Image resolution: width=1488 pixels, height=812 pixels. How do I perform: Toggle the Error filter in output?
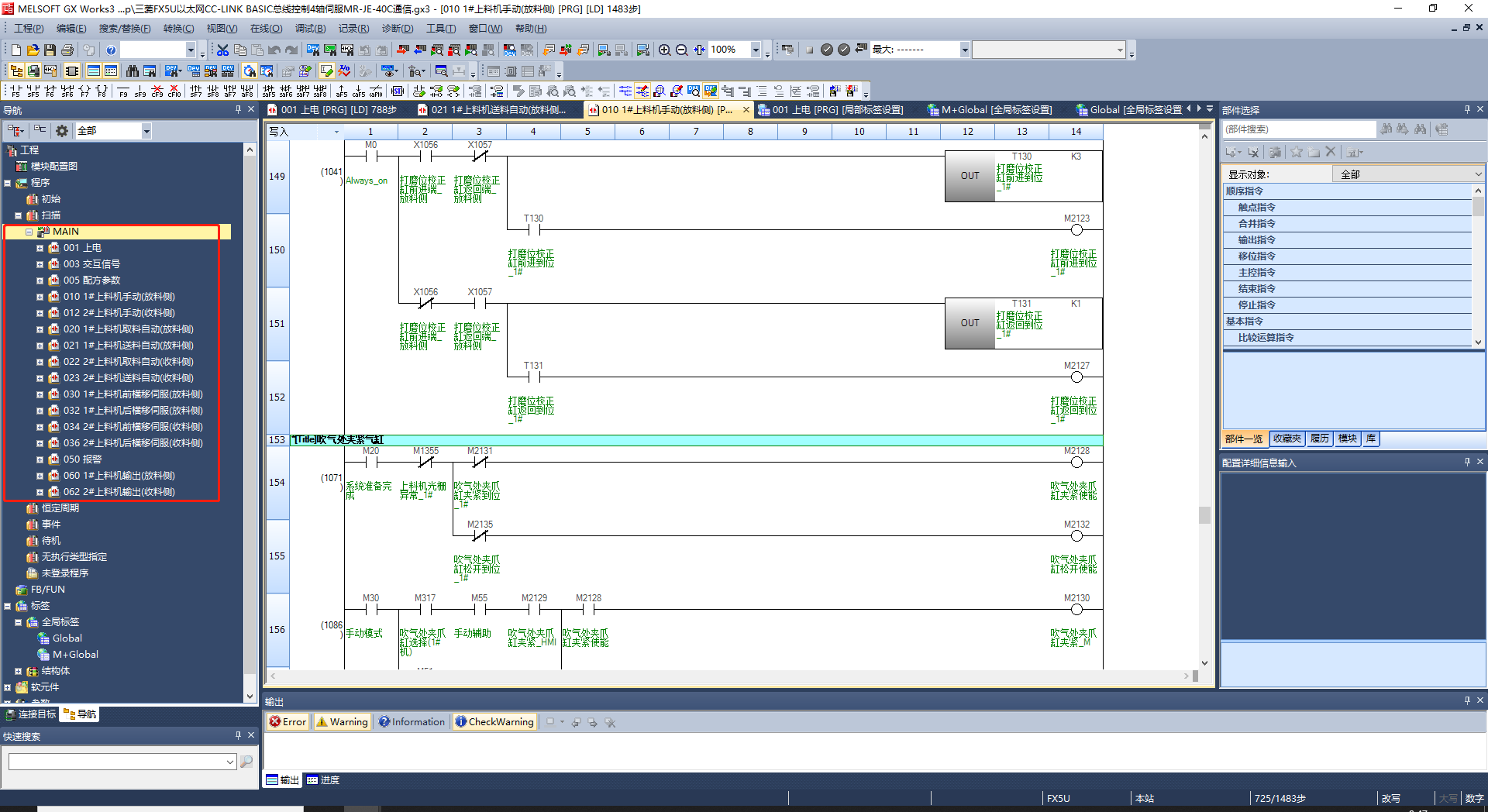[288, 722]
